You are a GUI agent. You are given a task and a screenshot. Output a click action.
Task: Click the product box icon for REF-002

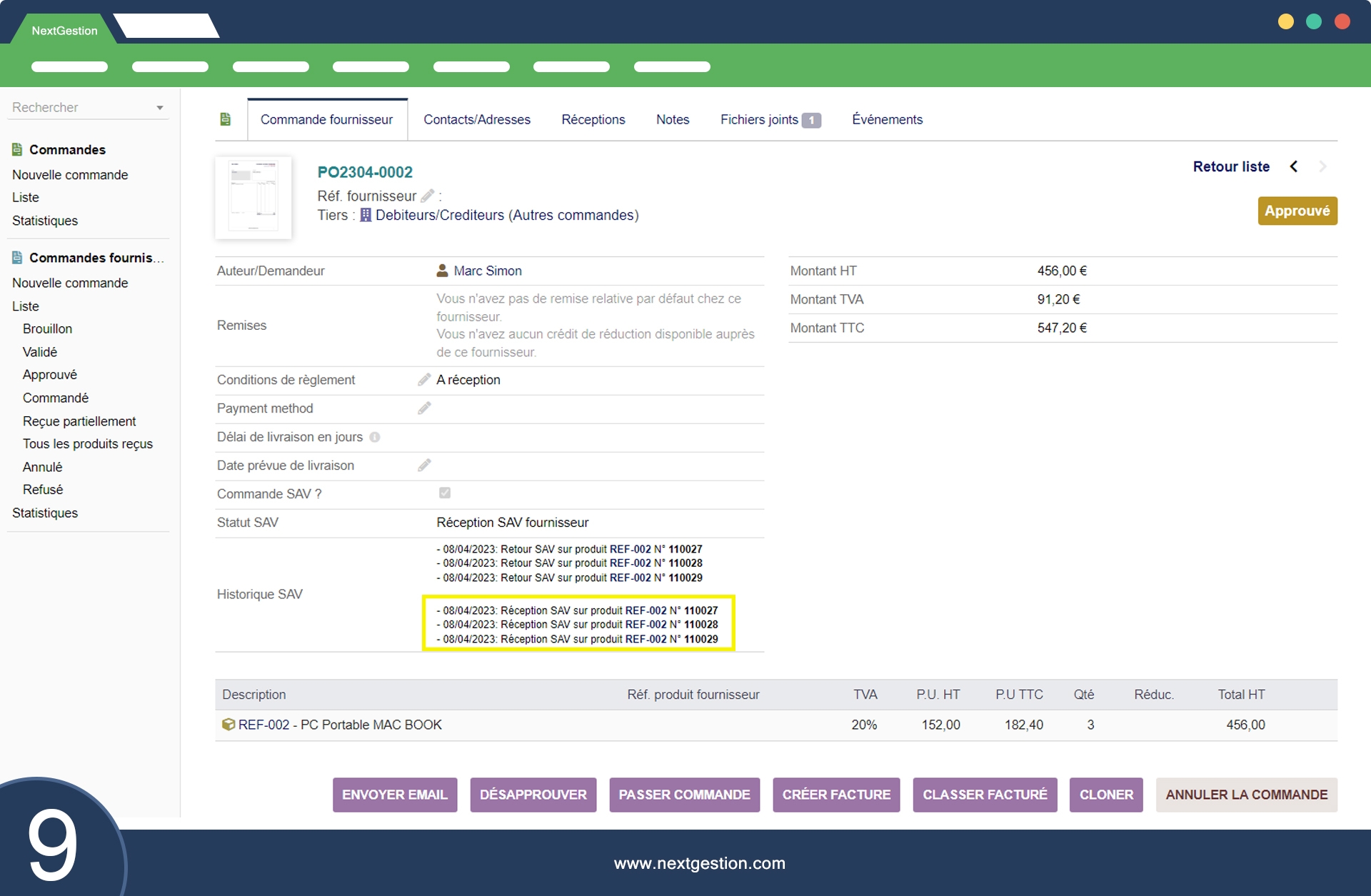coord(228,725)
